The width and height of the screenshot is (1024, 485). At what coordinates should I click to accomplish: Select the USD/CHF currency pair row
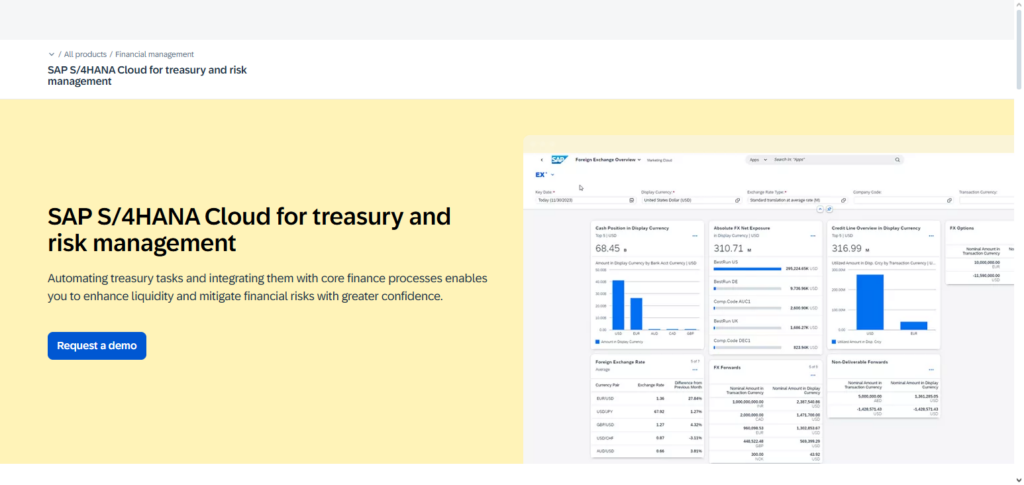click(649, 437)
